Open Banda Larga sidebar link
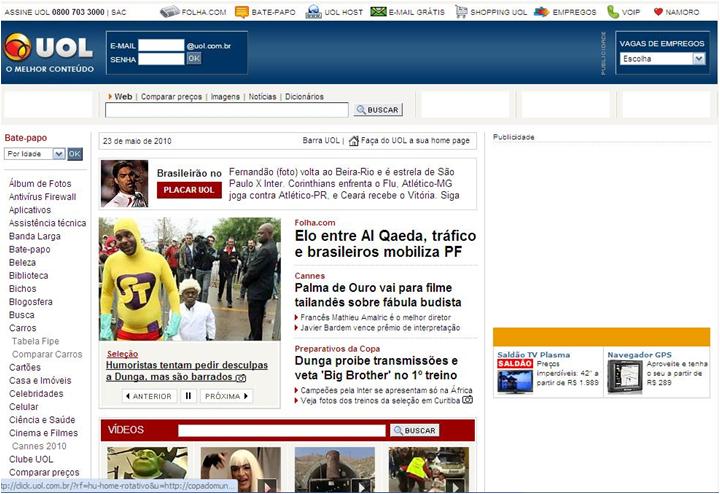The height and width of the screenshot is (494, 720). (x=34, y=236)
